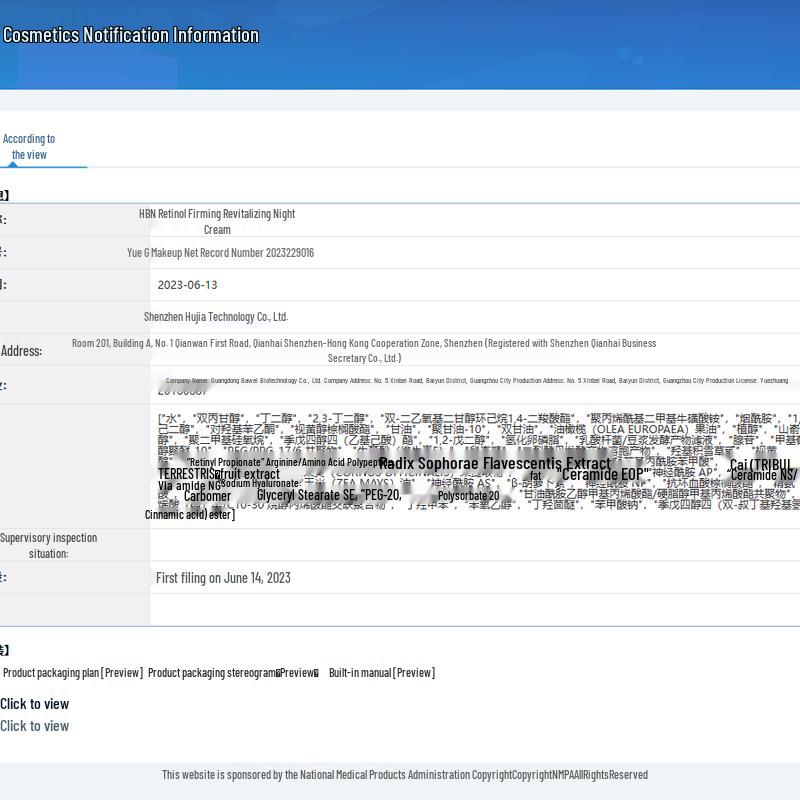Click the 'Carbomer' ingredient text
Viewport: 800px width, 800px height.
pyautogui.click(x=207, y=496)
